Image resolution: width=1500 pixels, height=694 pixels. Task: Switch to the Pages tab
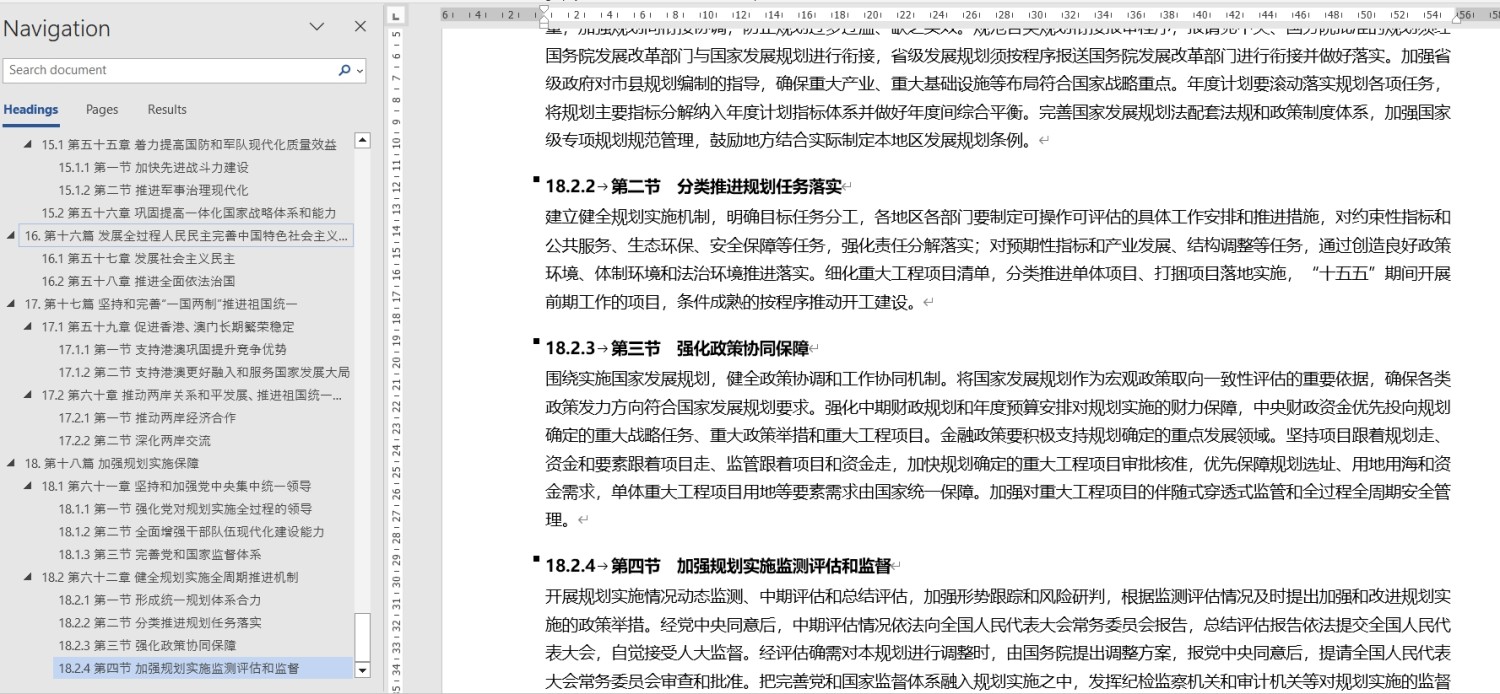pyautogui.click(x=102, y=110)
